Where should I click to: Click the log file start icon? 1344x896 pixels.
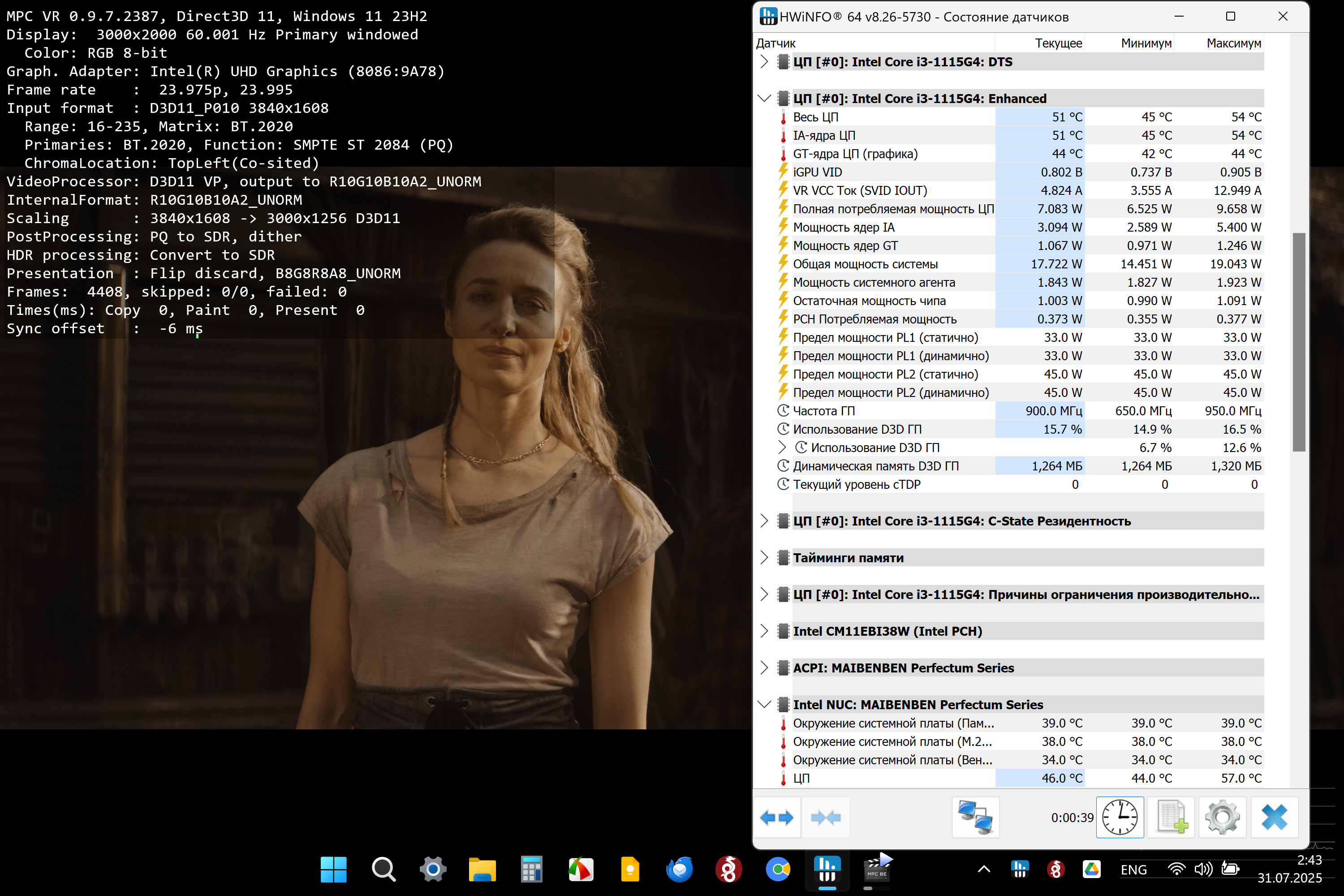(1172, 818)
